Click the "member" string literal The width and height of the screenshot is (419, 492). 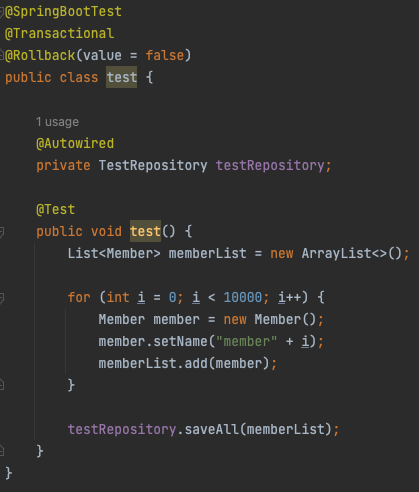[246, 341]
